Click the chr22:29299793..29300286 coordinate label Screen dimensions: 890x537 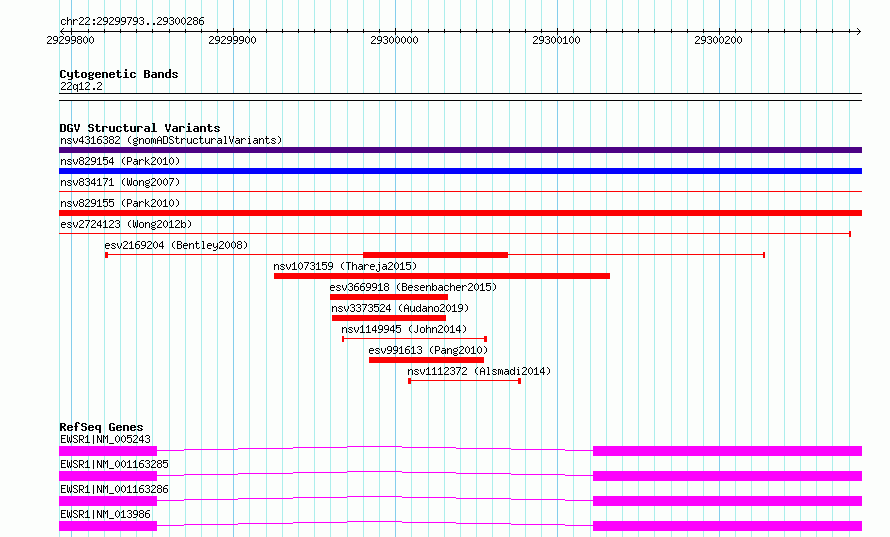132,22
